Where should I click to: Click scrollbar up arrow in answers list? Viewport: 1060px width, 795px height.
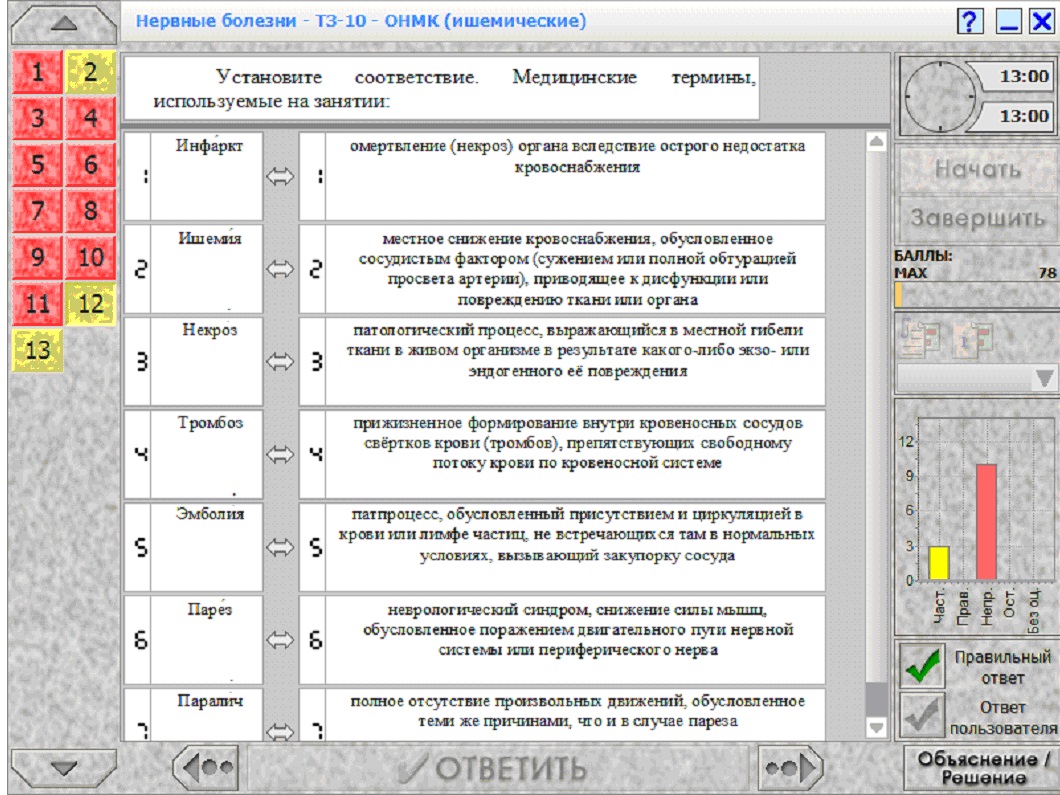tap(876, 141)
